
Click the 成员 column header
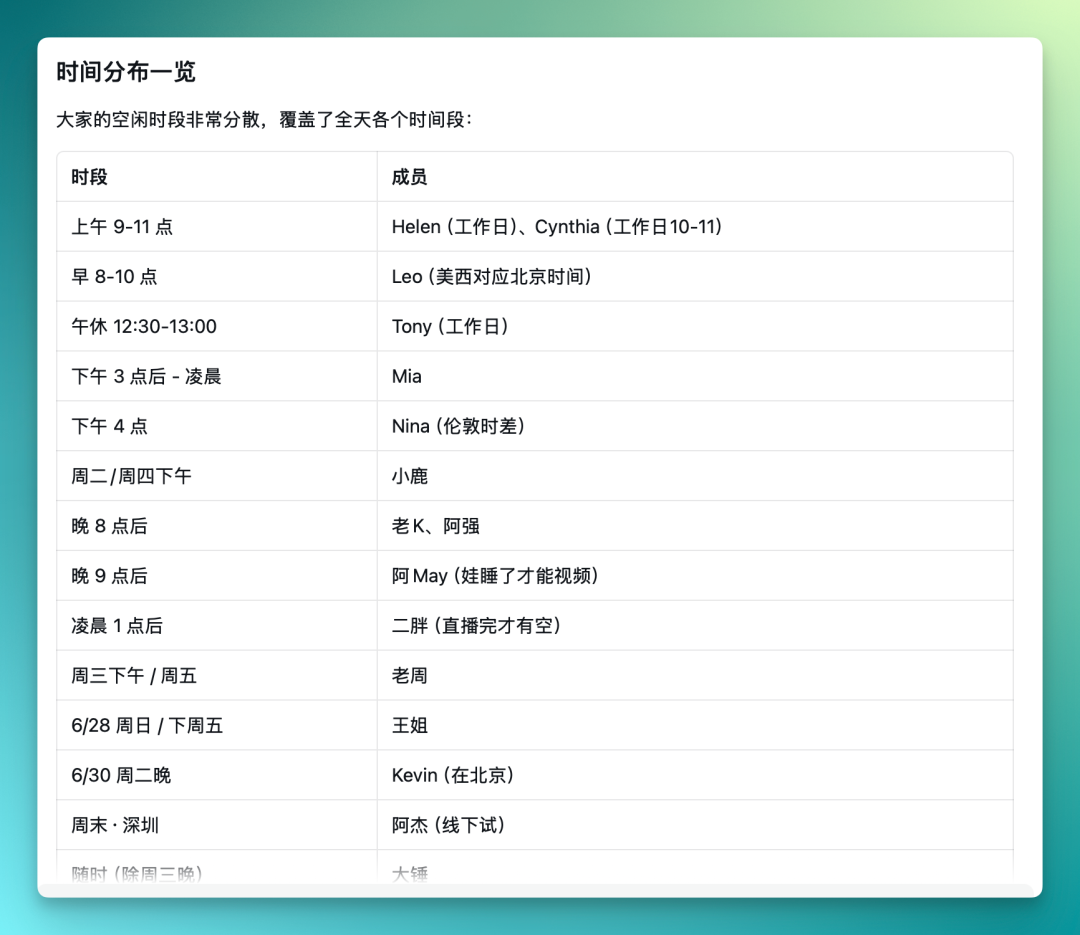coord(695,177)
